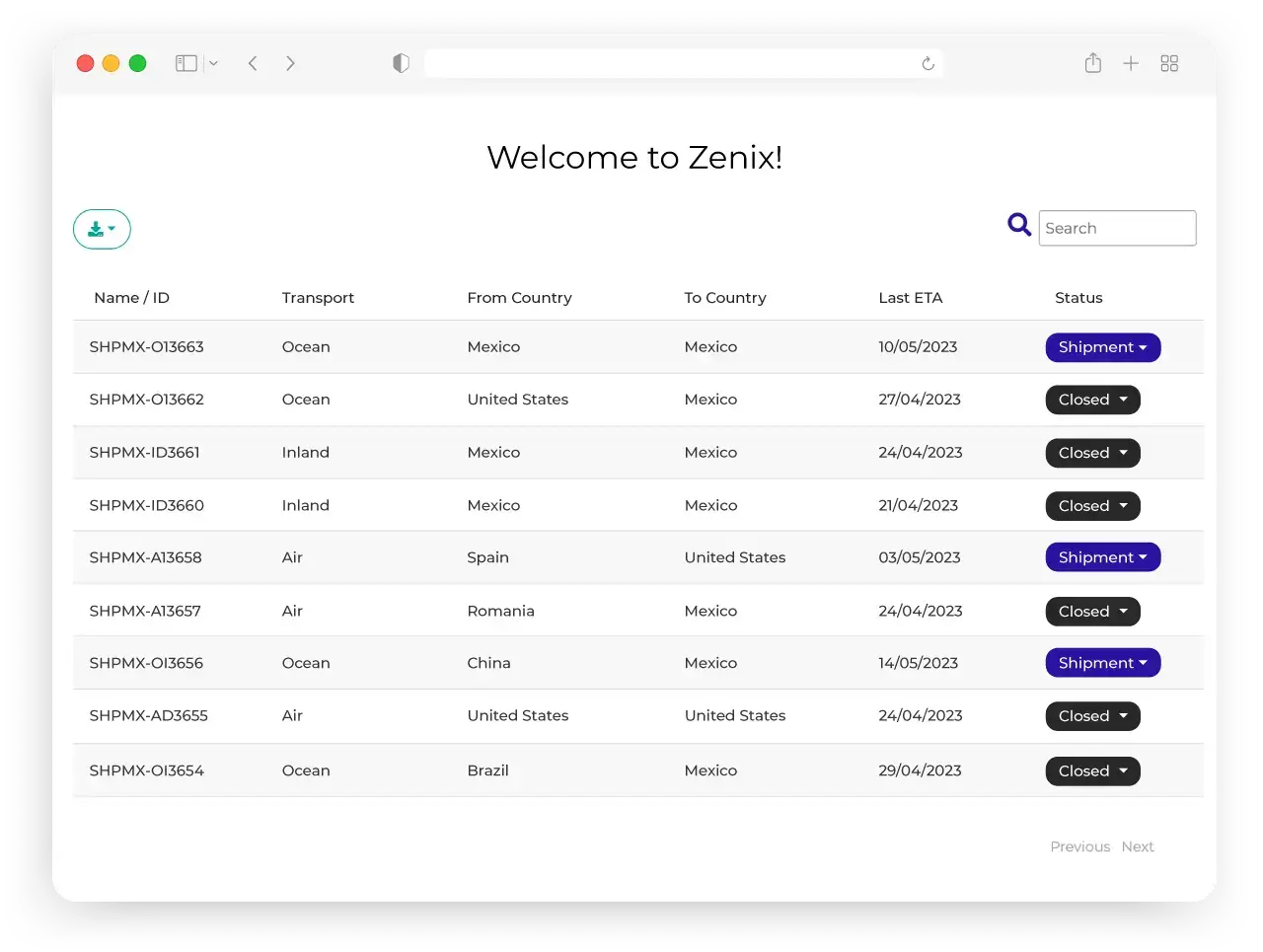
Task: Open Closed status dropdown for SHPMX-AD3655
Action: click(1093, 716)
